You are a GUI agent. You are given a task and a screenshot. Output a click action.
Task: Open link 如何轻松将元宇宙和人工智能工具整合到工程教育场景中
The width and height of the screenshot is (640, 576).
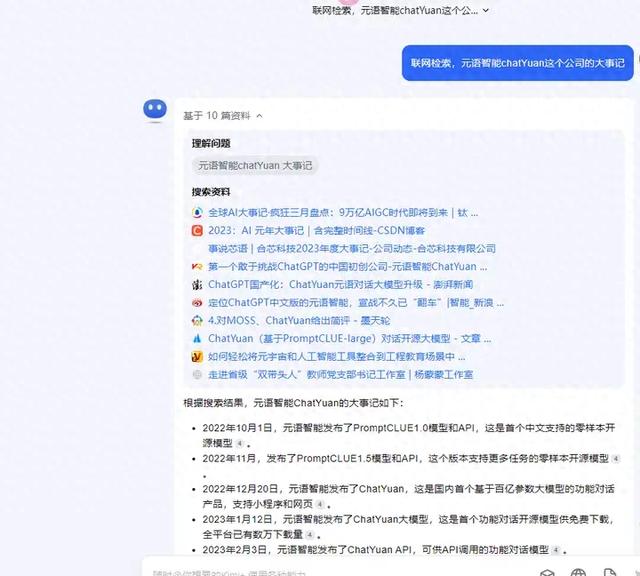click(336, 356)
